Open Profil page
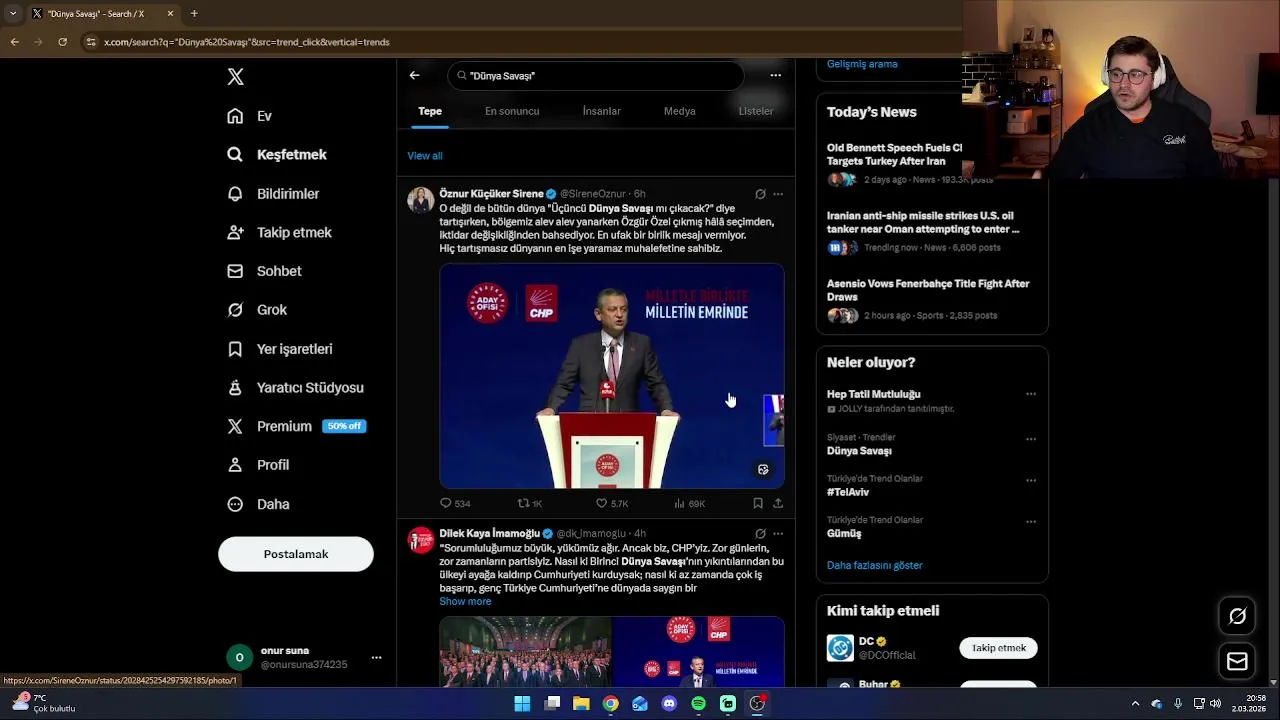This screenshot has height=720, width=1280. [258, 465]
